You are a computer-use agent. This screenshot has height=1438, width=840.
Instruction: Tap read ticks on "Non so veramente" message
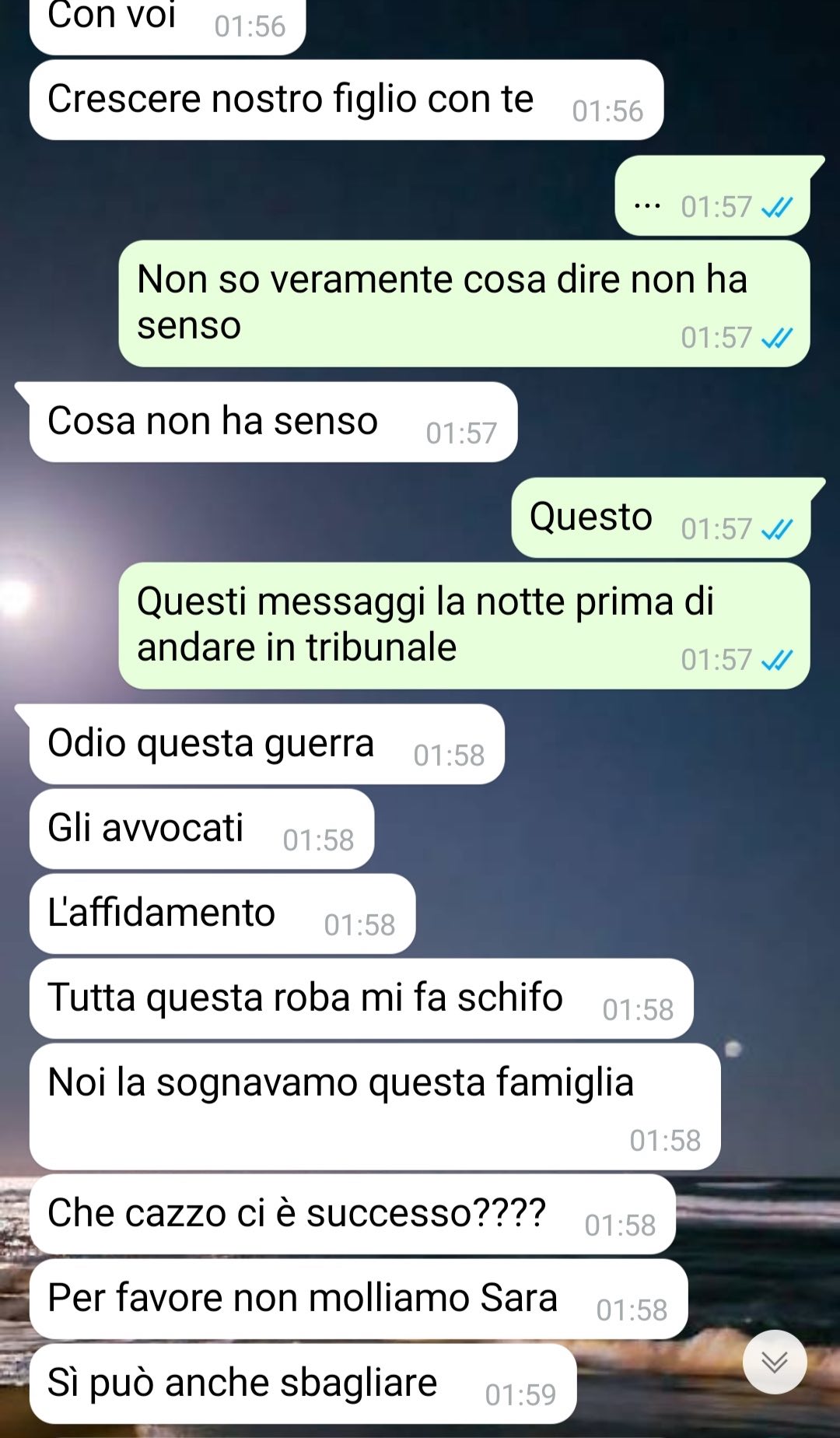(777, 338)
